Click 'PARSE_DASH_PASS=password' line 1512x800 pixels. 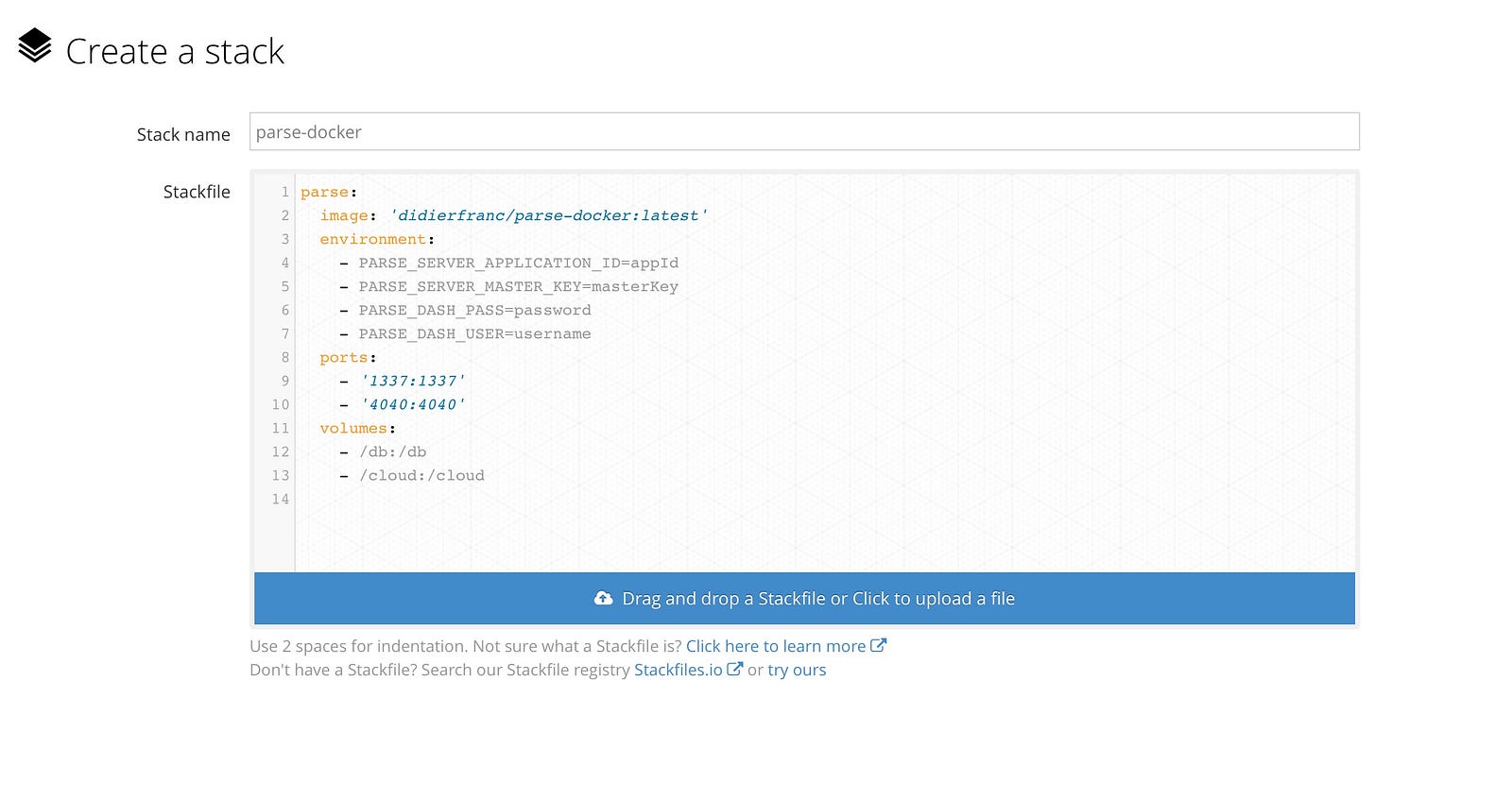(474, 310)
